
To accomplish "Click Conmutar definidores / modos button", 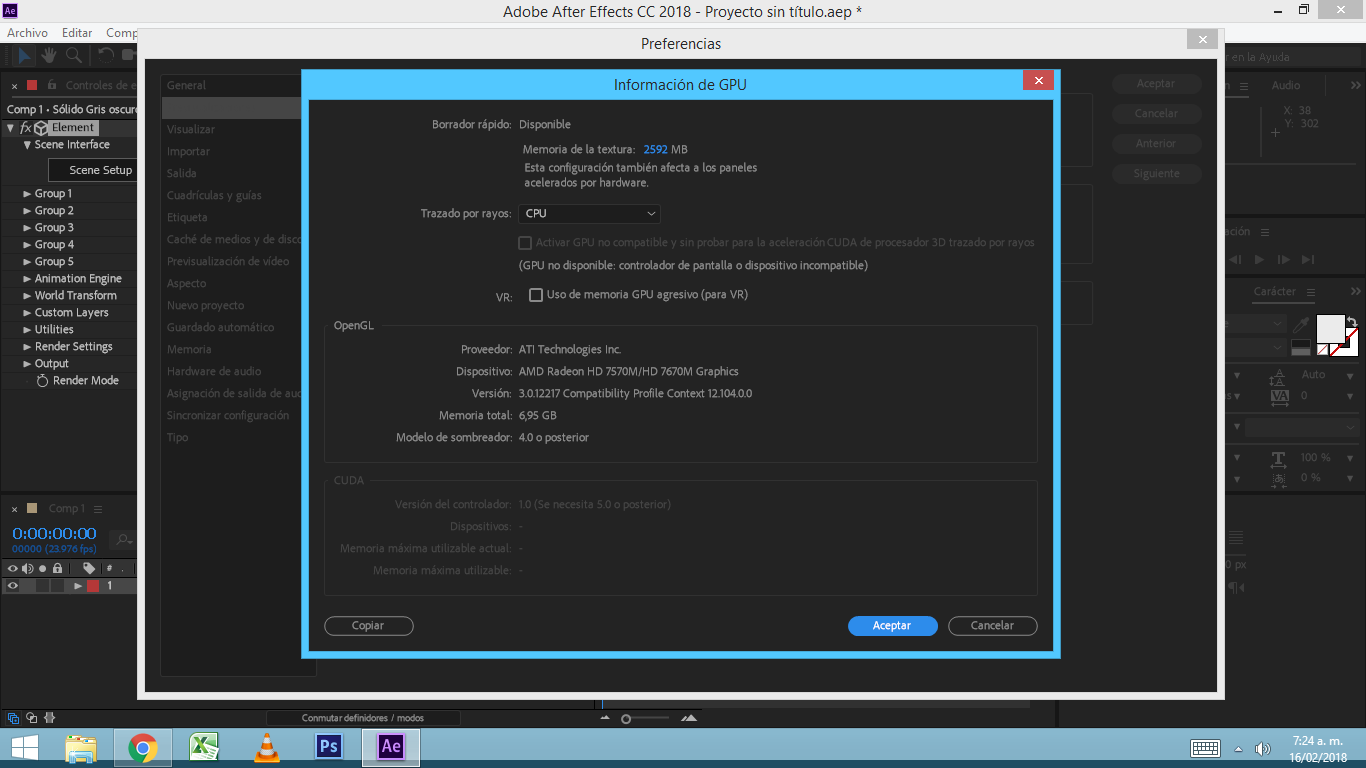I will [x=363, y=718].
